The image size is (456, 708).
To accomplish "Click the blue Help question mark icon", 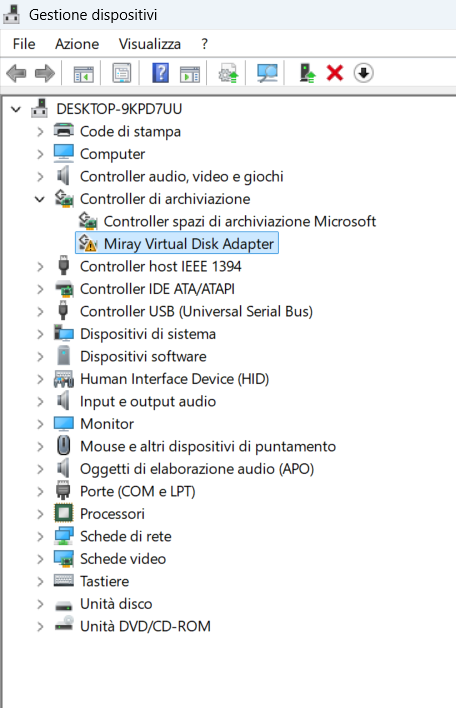I will pos(160,73).
